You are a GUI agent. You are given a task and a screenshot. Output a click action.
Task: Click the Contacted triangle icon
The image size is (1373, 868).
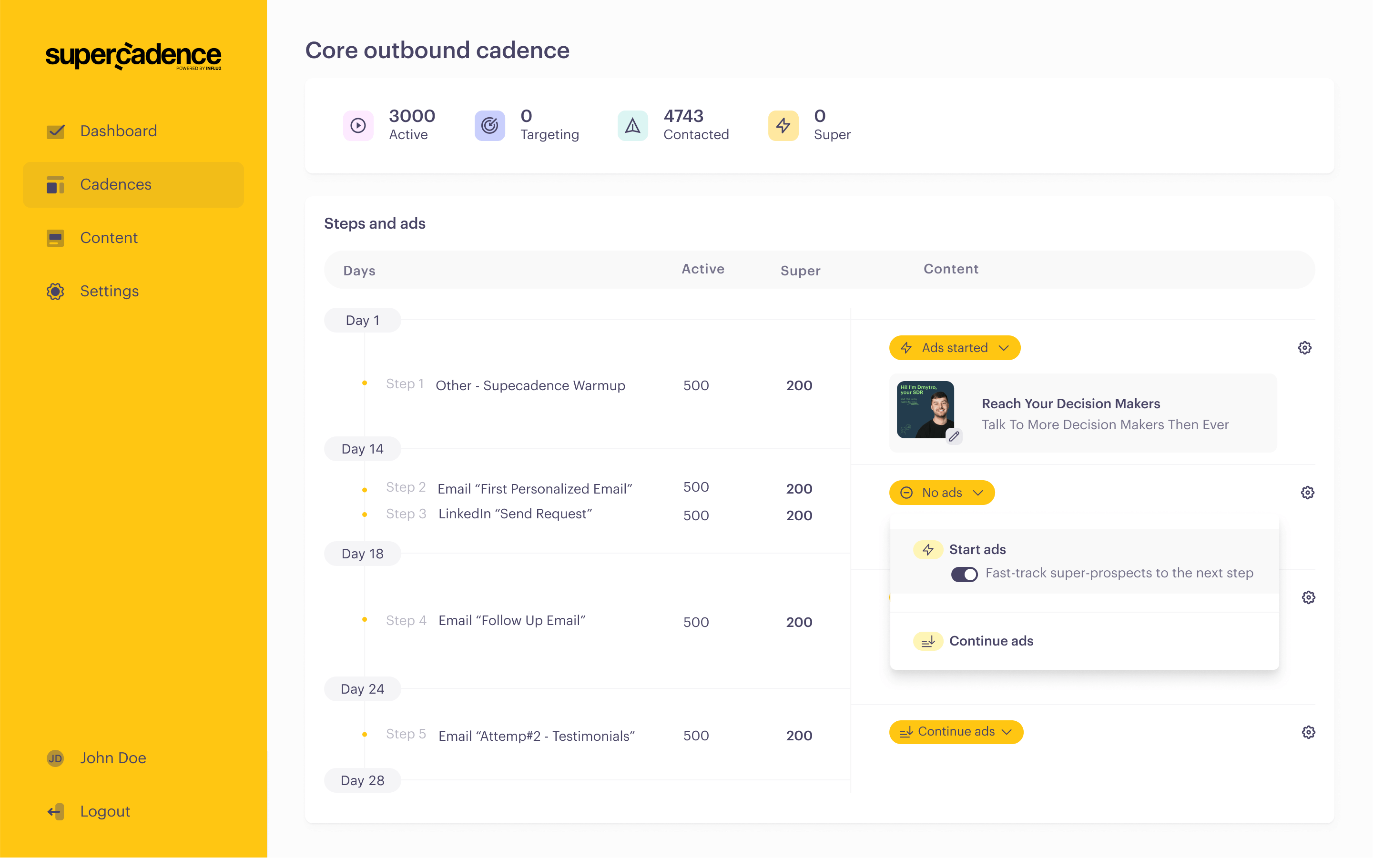click(x=632, y=125)
